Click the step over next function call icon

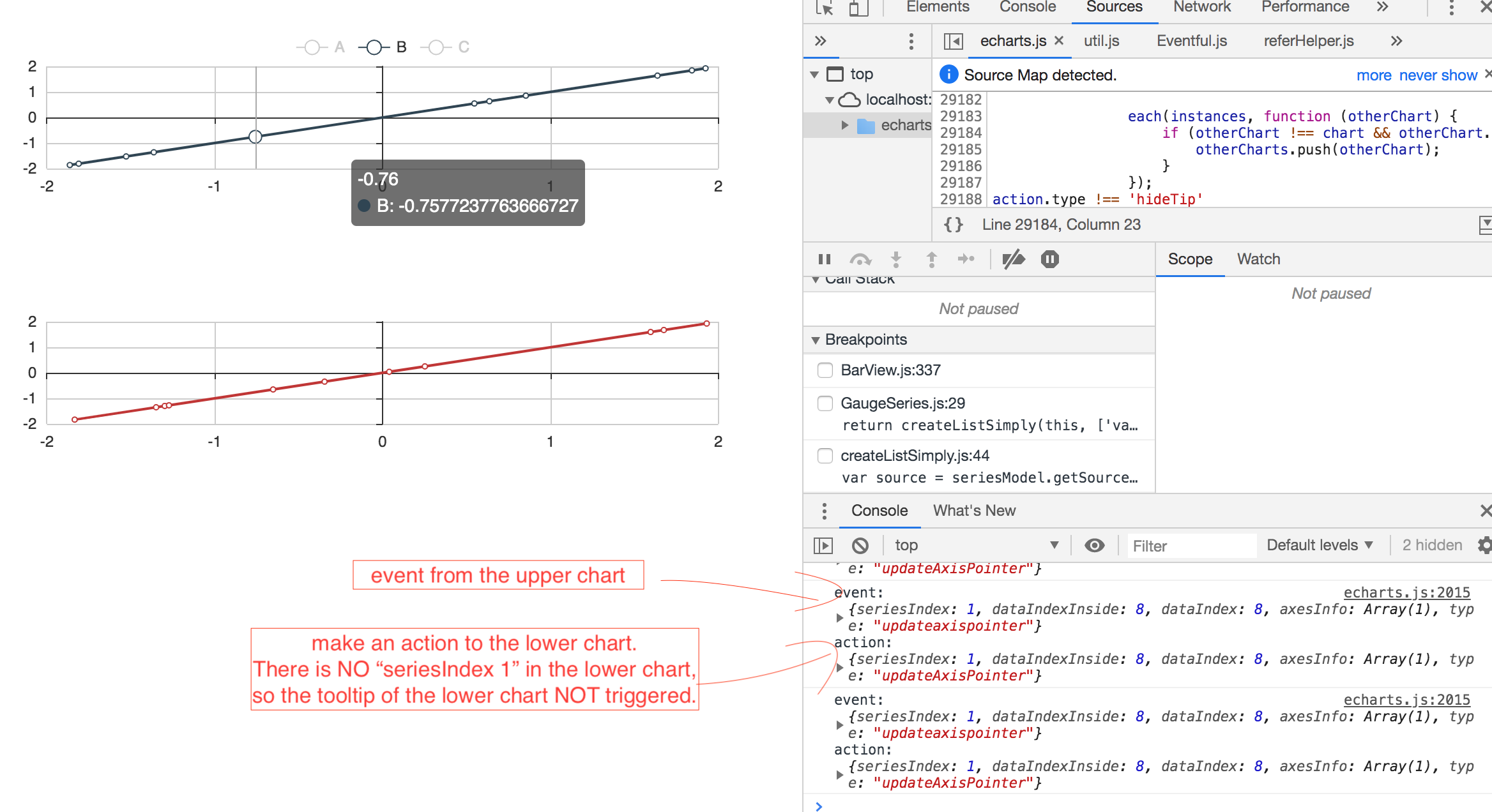click(860, 259)
